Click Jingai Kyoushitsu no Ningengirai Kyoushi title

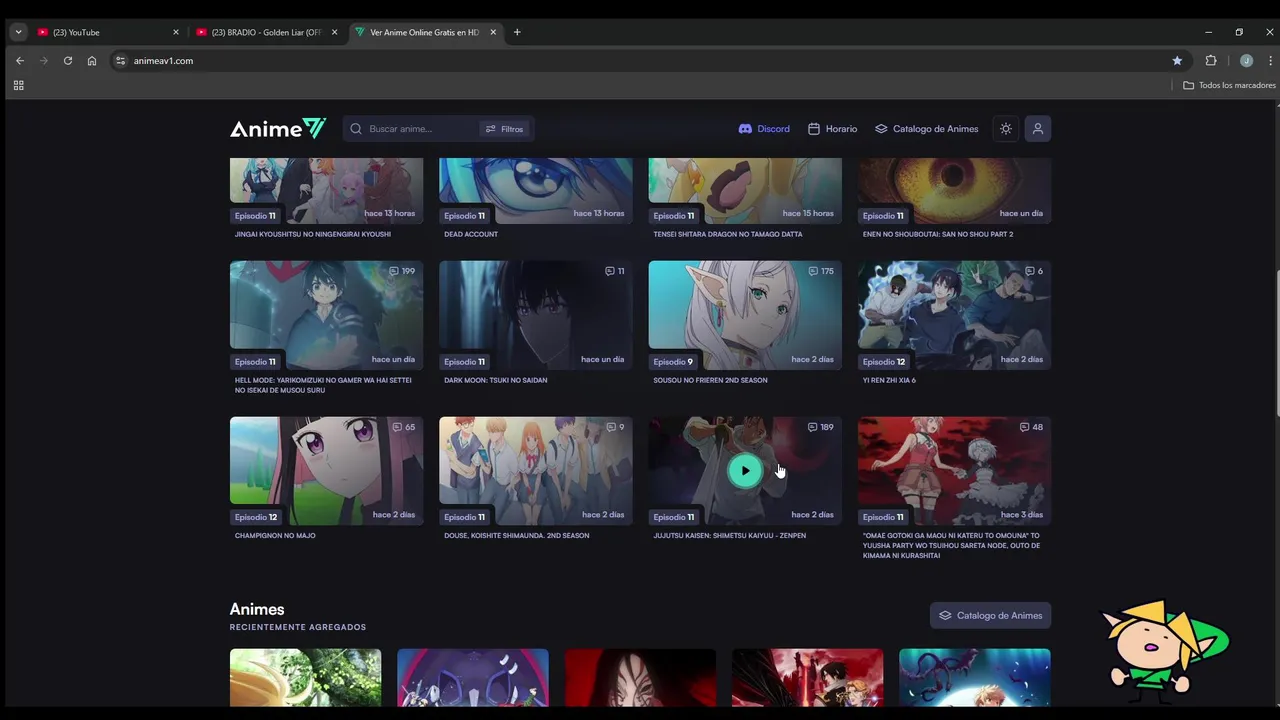(x=313, y=234)
